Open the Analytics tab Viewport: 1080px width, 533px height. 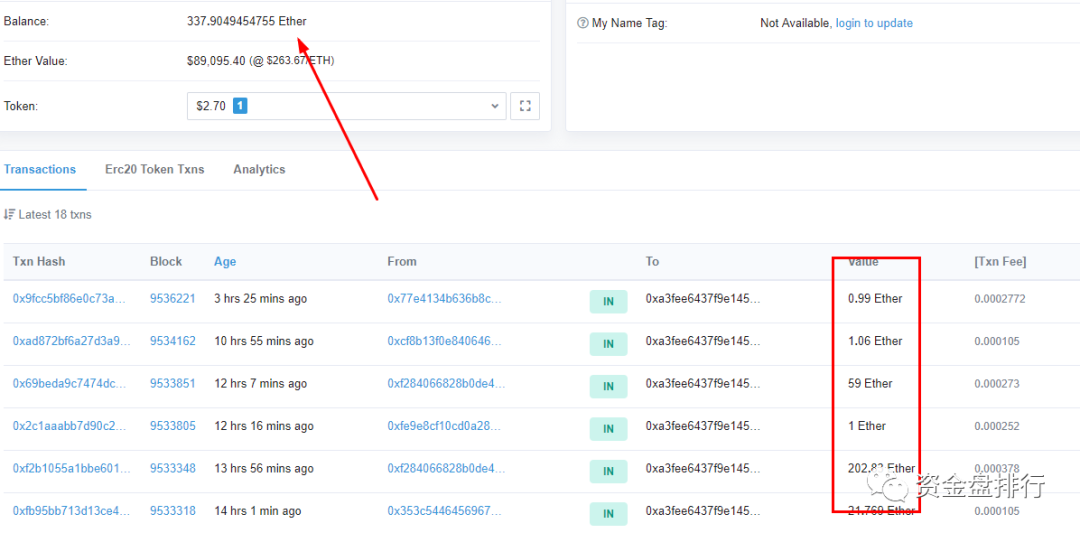click(259, 170)
